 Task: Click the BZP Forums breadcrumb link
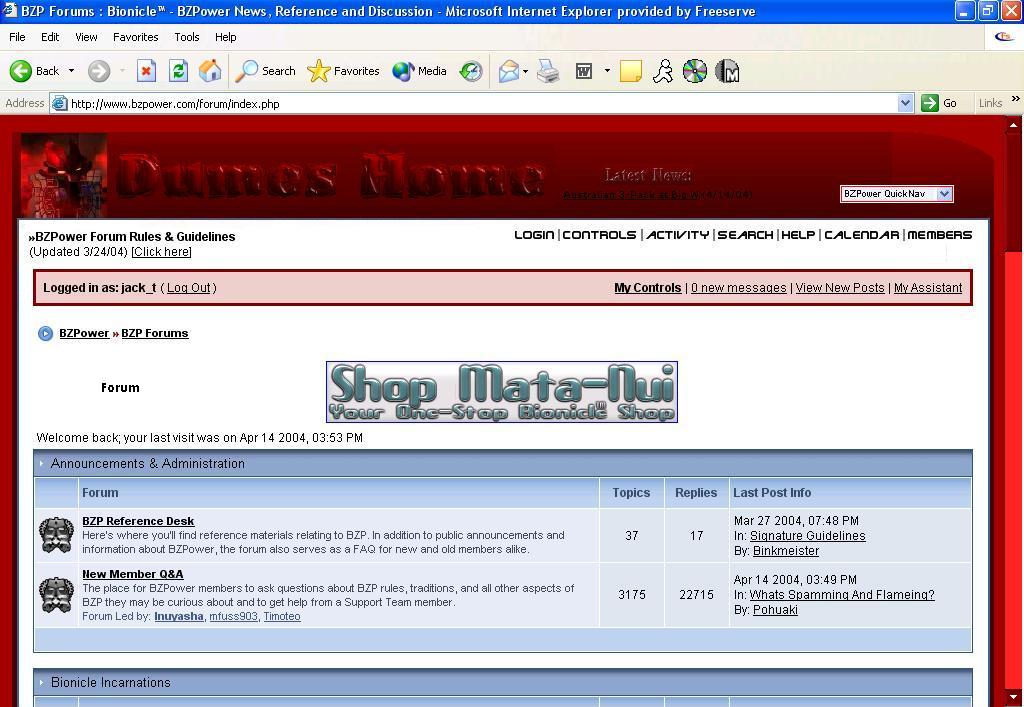coord(155,334)
